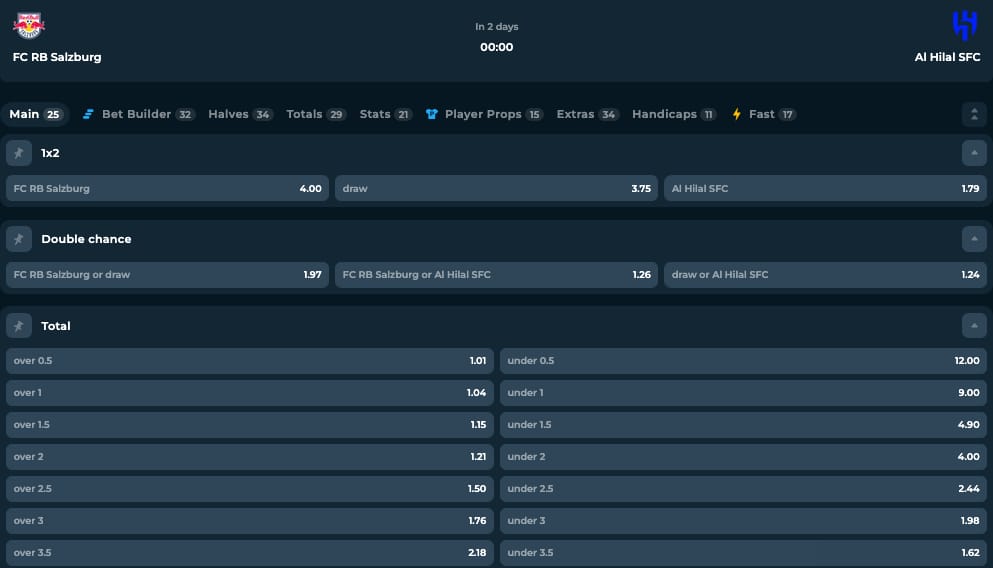The width and height of the screenshot is (993, 568).
Task: Add under 3.5 at 1.62
Action: (x=743, y=553)
